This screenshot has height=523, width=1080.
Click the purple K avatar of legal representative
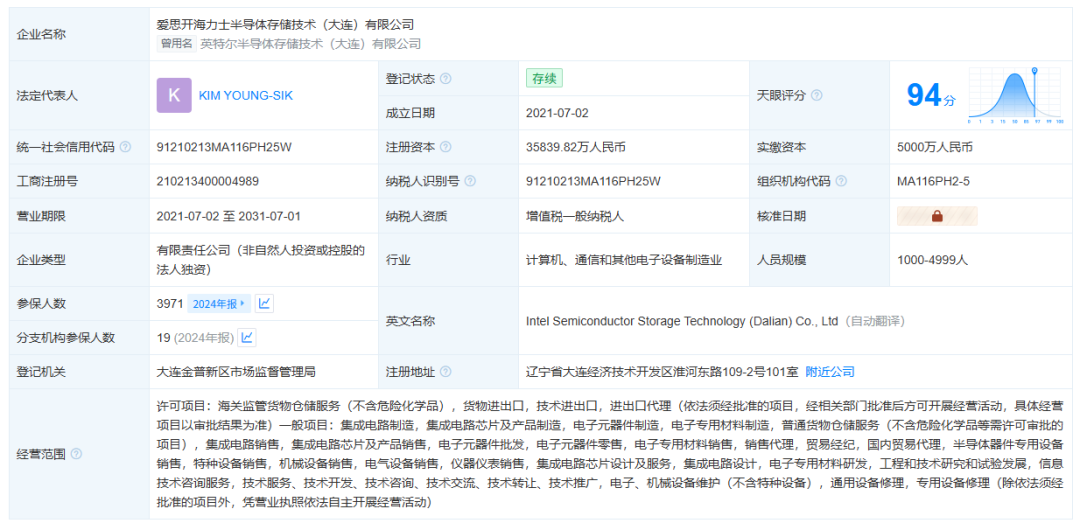click(x=174, y=96)
